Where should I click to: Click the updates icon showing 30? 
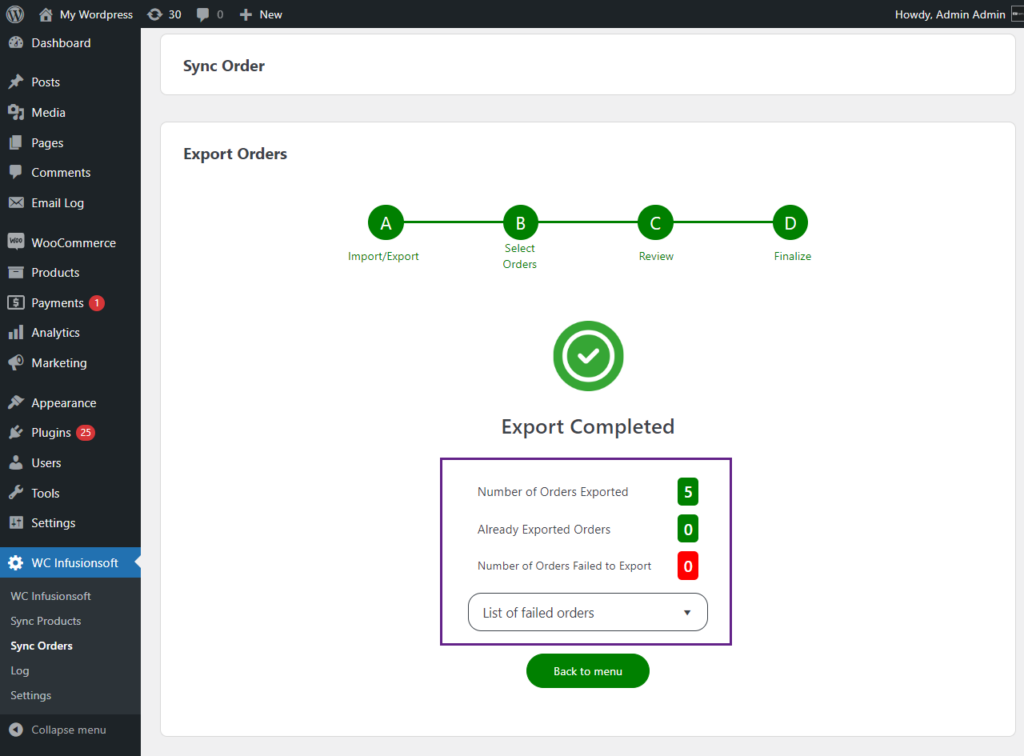click(154, 14)
